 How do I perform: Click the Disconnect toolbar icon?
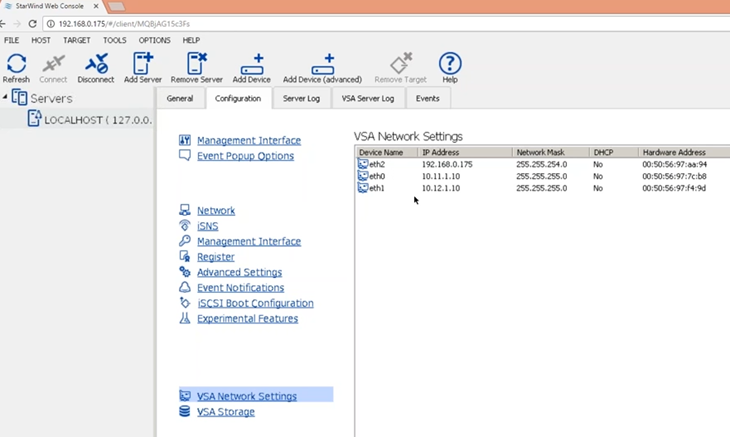[x=96, y=64]
